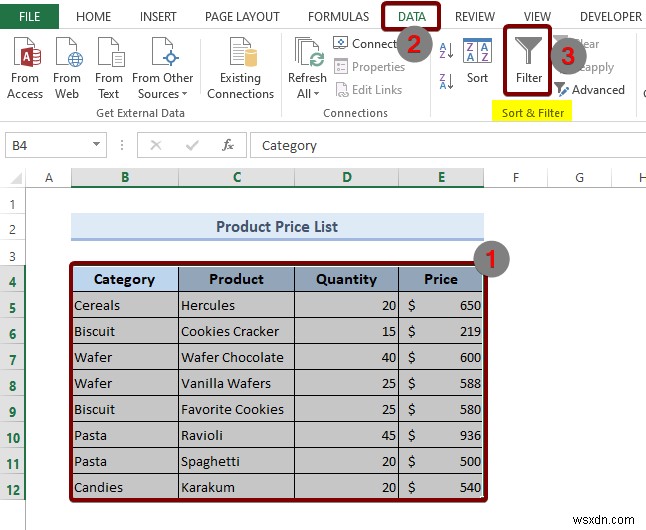Click the price cell showing 936

click(441, 435)
